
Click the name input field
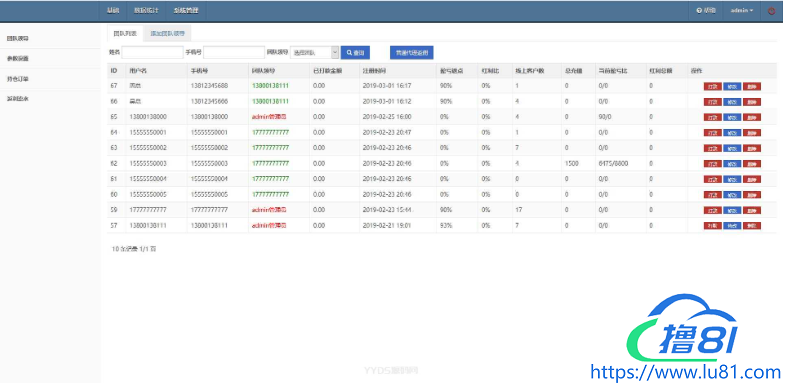(152, 53)
